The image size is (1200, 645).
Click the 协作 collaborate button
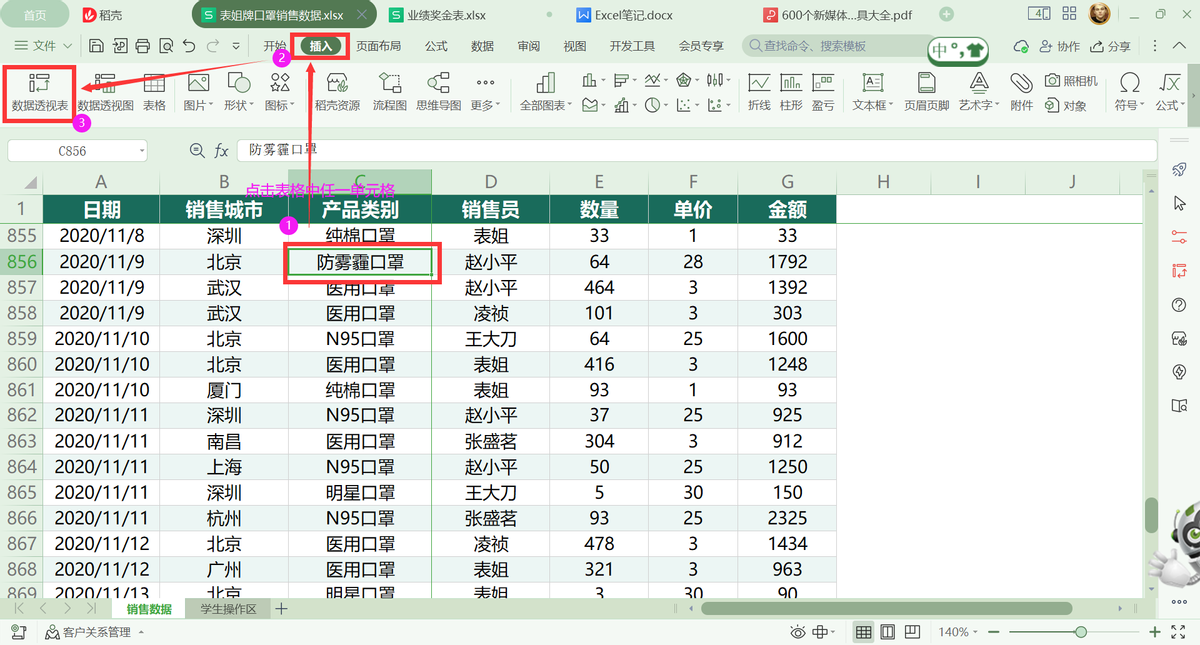pos(1060,46)
